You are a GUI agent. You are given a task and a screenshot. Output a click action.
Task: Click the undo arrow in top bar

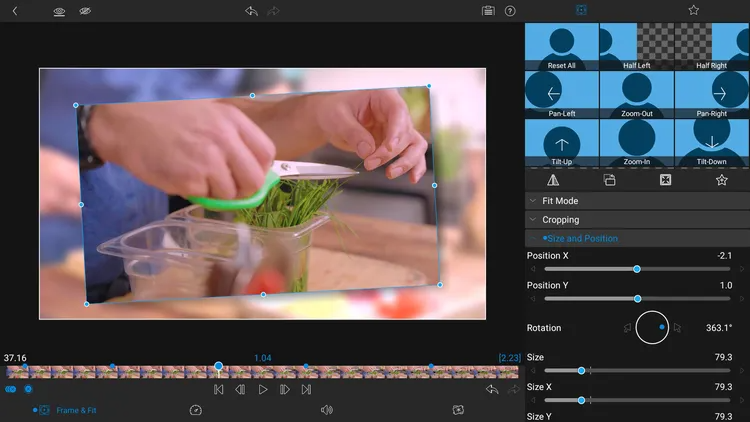click(x=251, y=11)
